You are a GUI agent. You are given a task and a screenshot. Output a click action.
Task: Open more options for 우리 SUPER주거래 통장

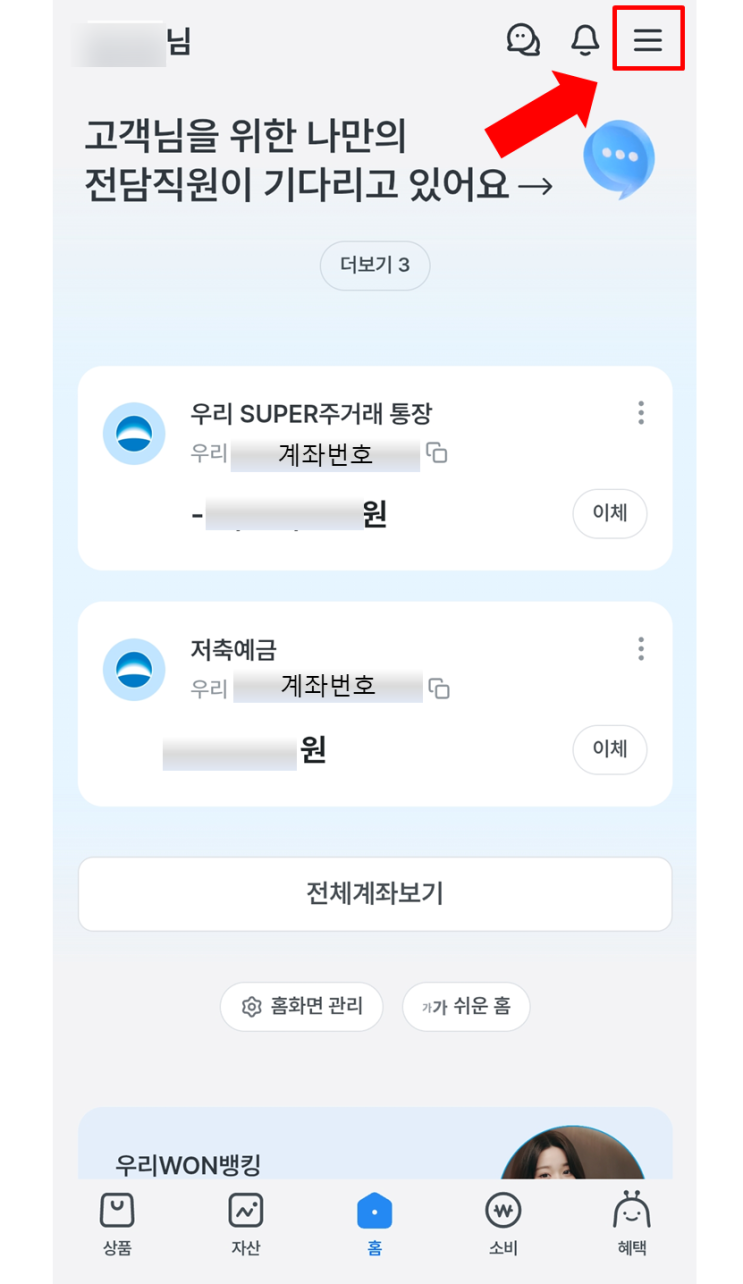pyautogui.click(x=641, y=412)
